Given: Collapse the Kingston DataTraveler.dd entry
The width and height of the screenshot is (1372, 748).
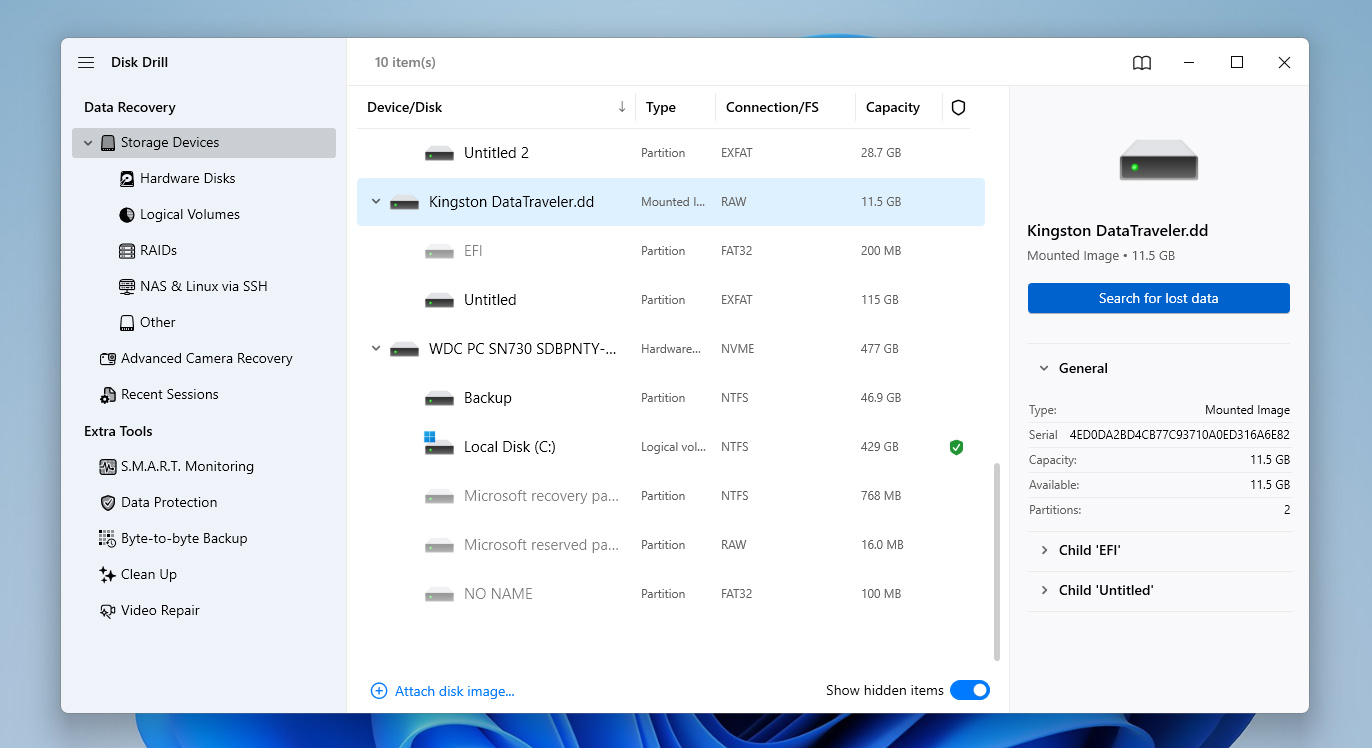Looking at the screenshot, I should 375,201.
